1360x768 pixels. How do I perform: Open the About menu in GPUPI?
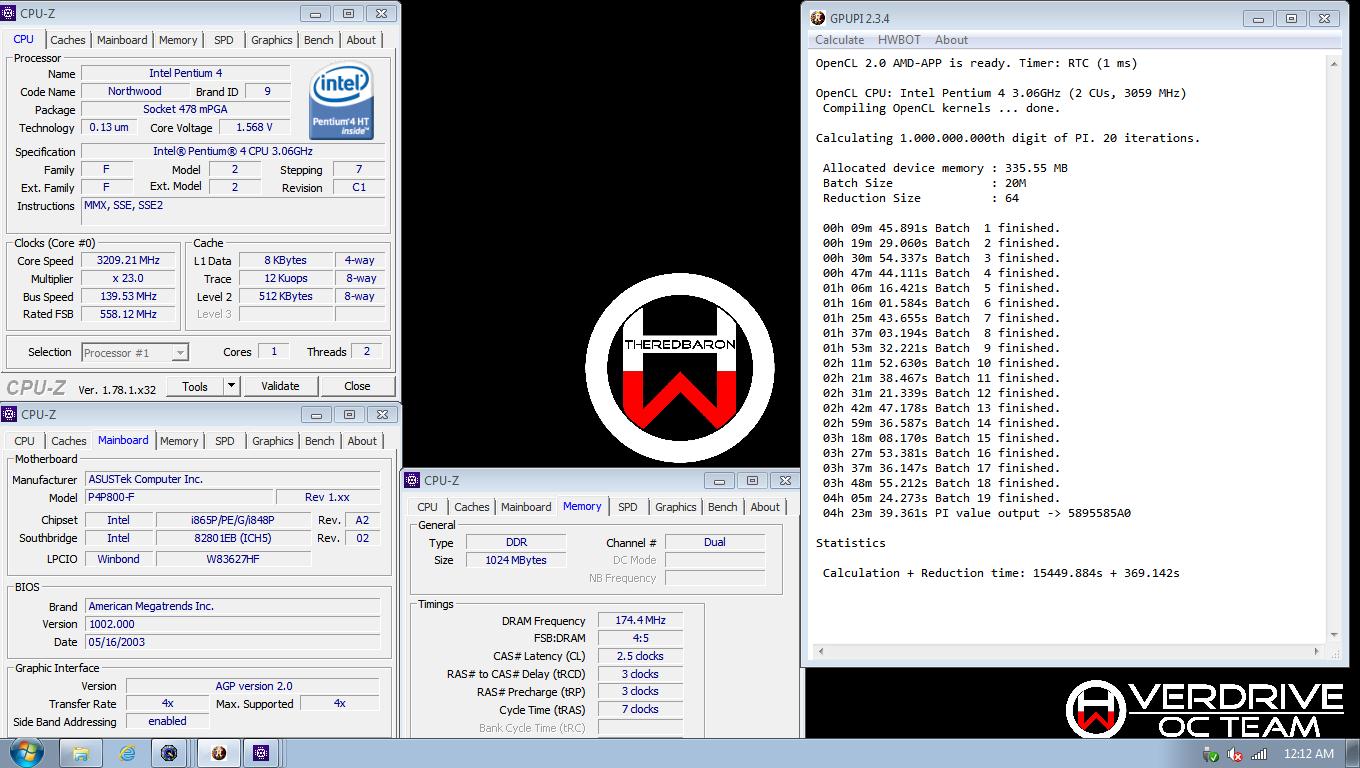[951, 40]
